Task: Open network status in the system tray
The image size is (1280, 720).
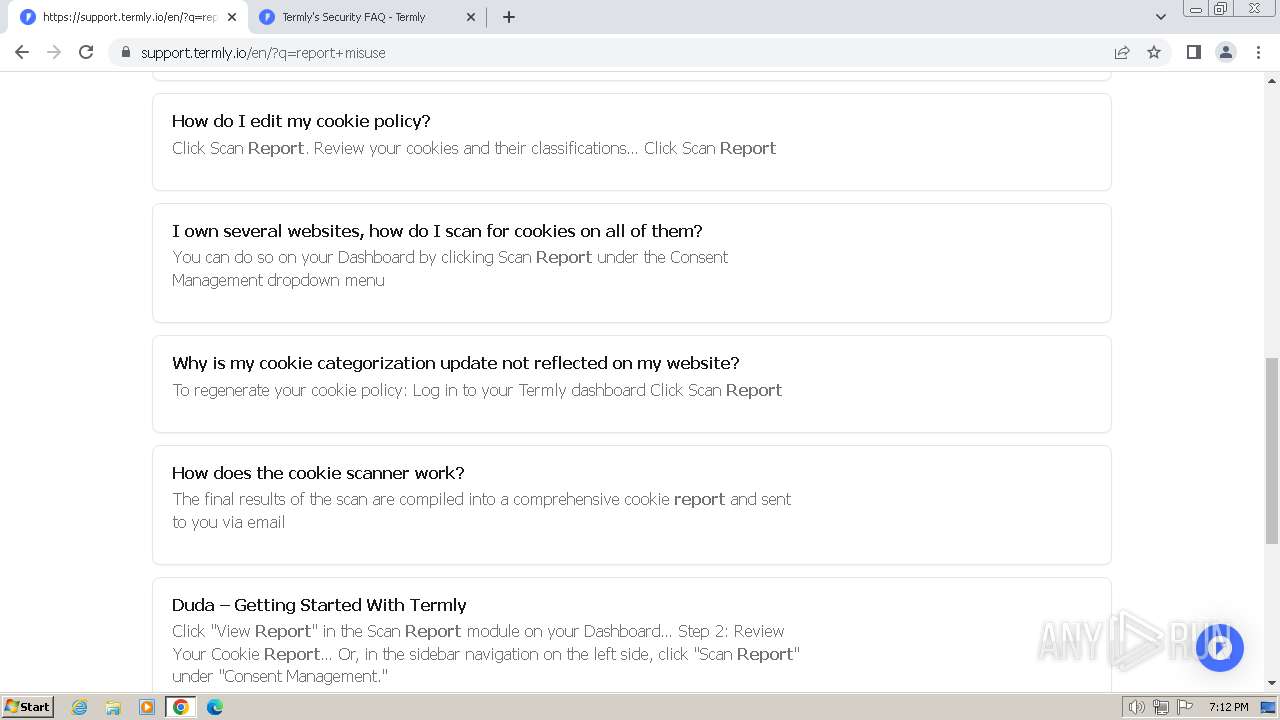Action: (1161, 707)
